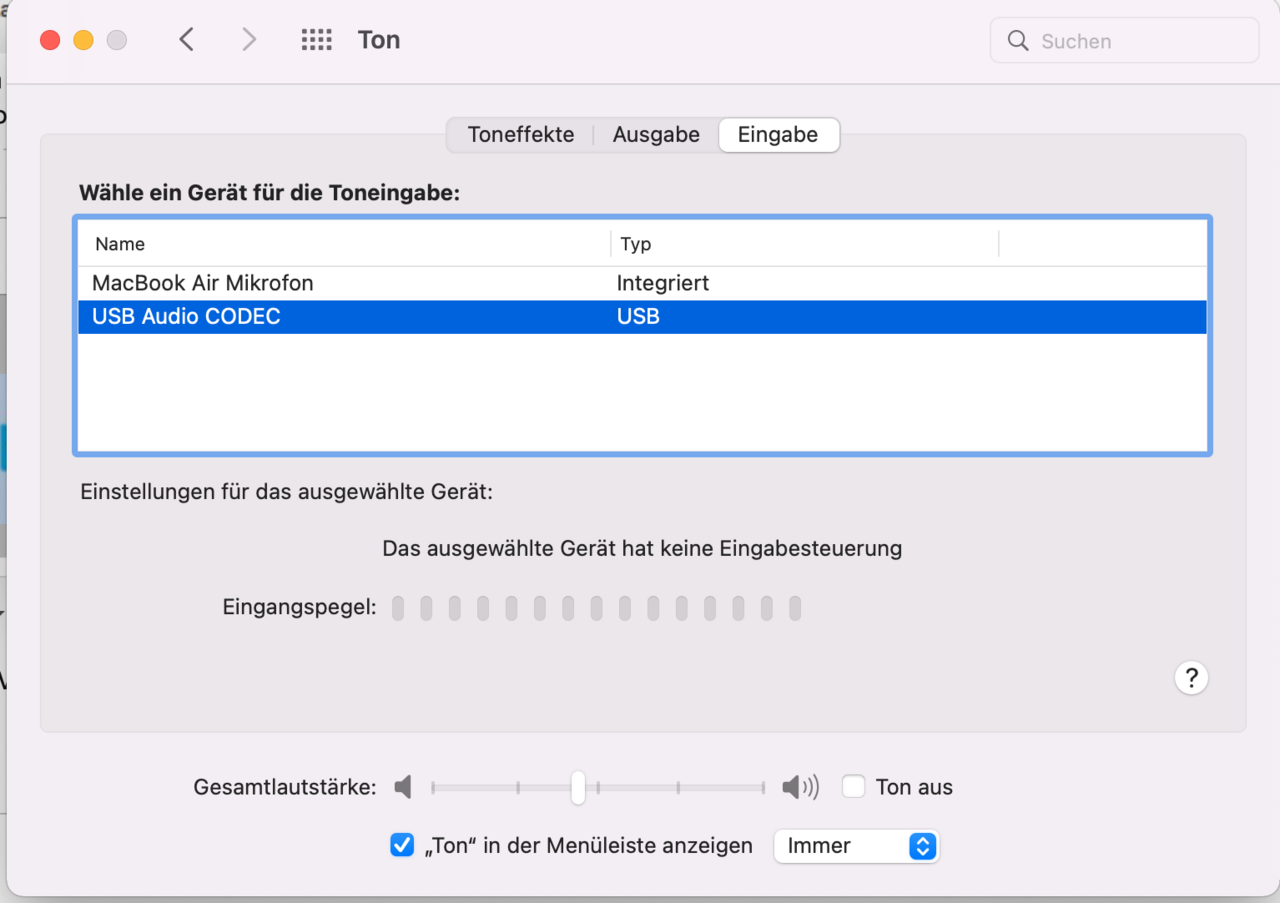Click the Typ column header
Screen dimensions: 1280x903
[636, 244]
